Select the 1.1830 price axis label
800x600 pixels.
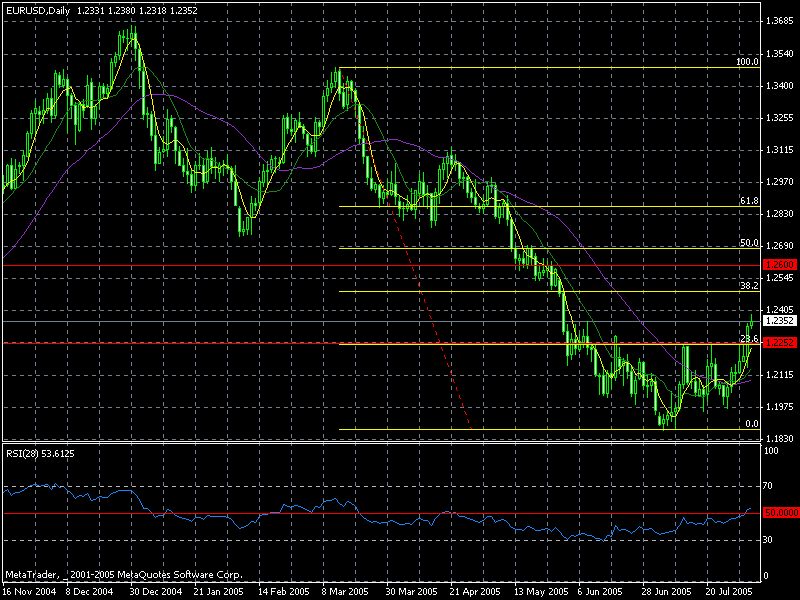pos(780,439)
